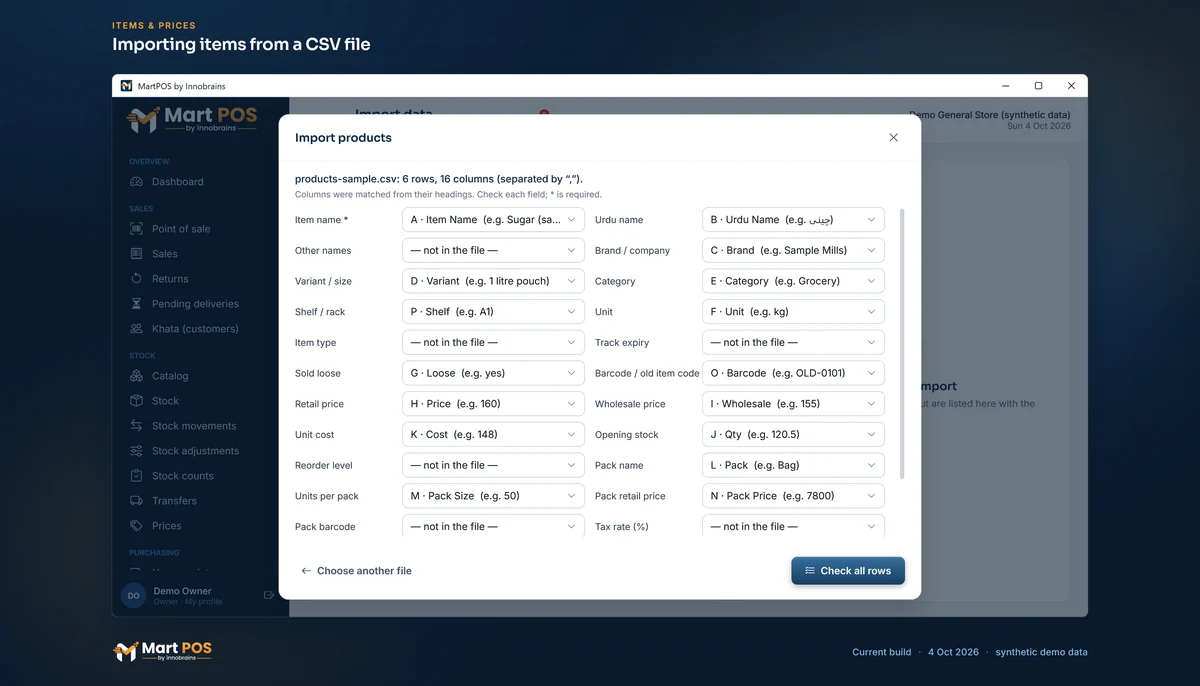Click the Stock adjustments sliders icon
The height and width of the screenshot is (686, 1200).
point(136,451)
